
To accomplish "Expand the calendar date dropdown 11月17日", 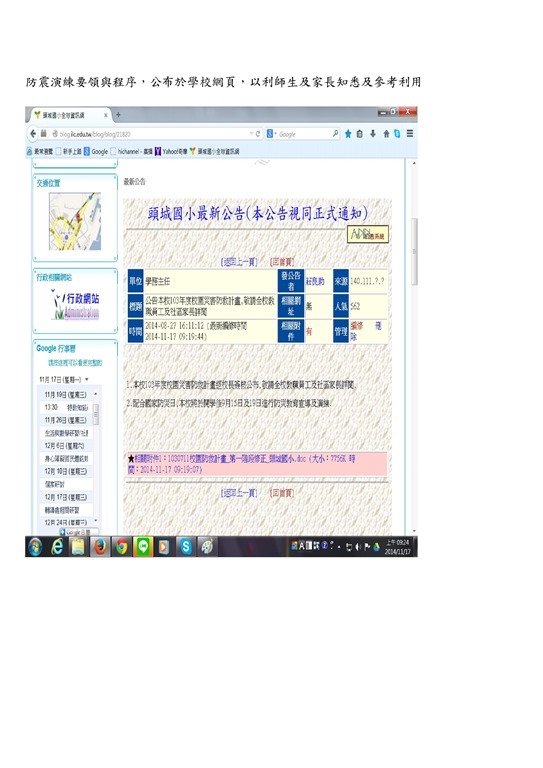I will click(x=64, y=379).
